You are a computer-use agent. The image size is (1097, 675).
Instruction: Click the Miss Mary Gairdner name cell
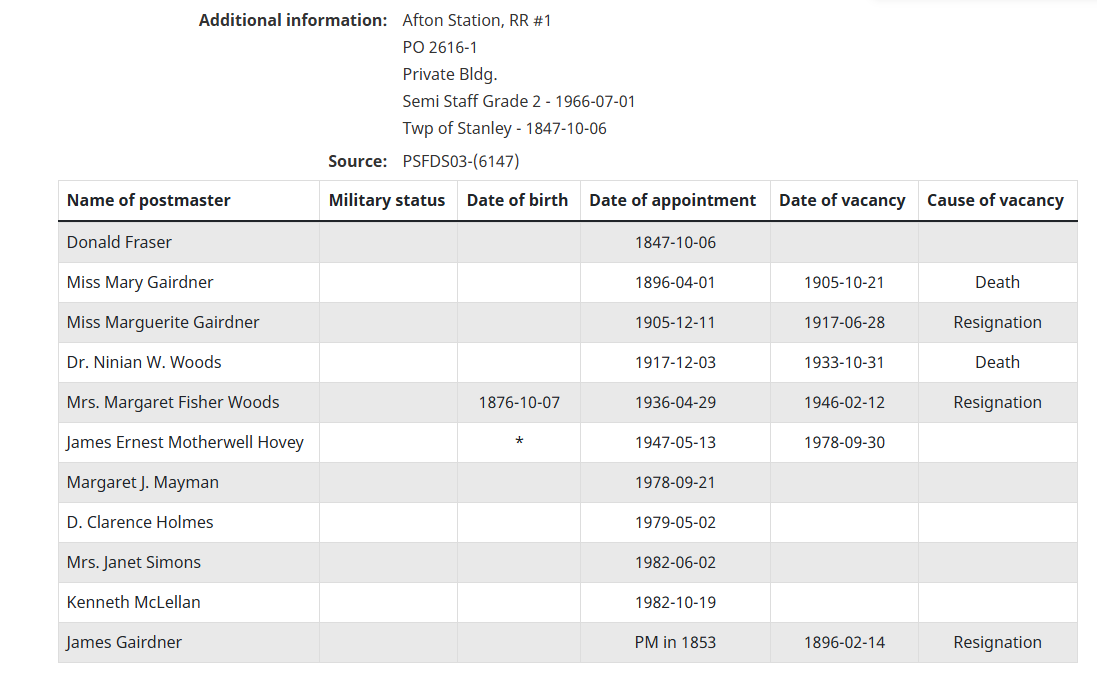point(140,282)
